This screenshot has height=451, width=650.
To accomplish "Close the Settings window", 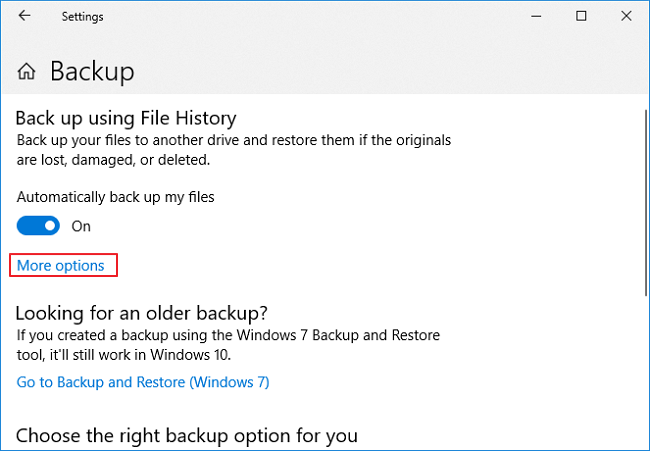I will click(626, 17).
